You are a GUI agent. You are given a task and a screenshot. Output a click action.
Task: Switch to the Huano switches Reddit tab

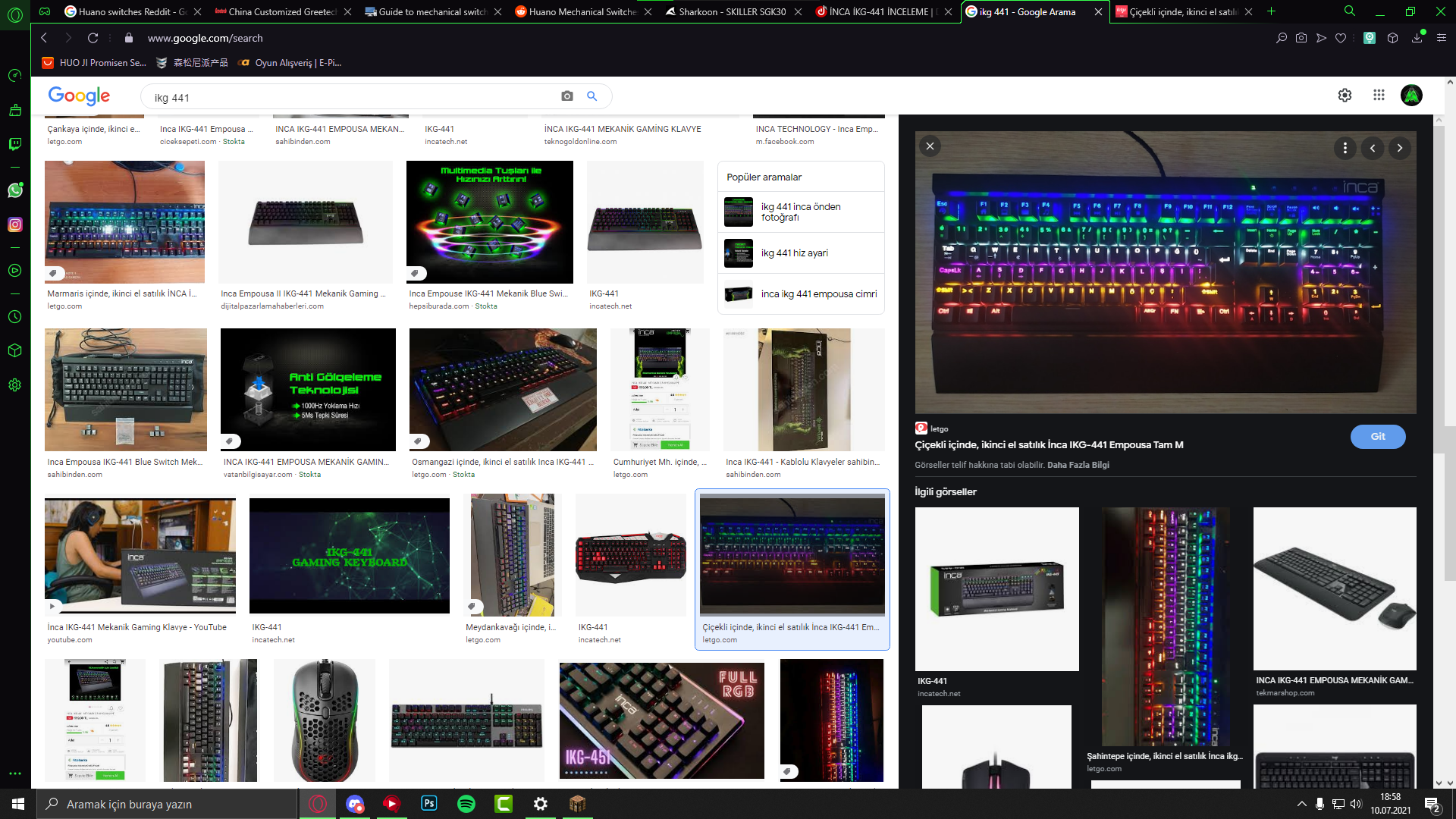coord(133,11)
